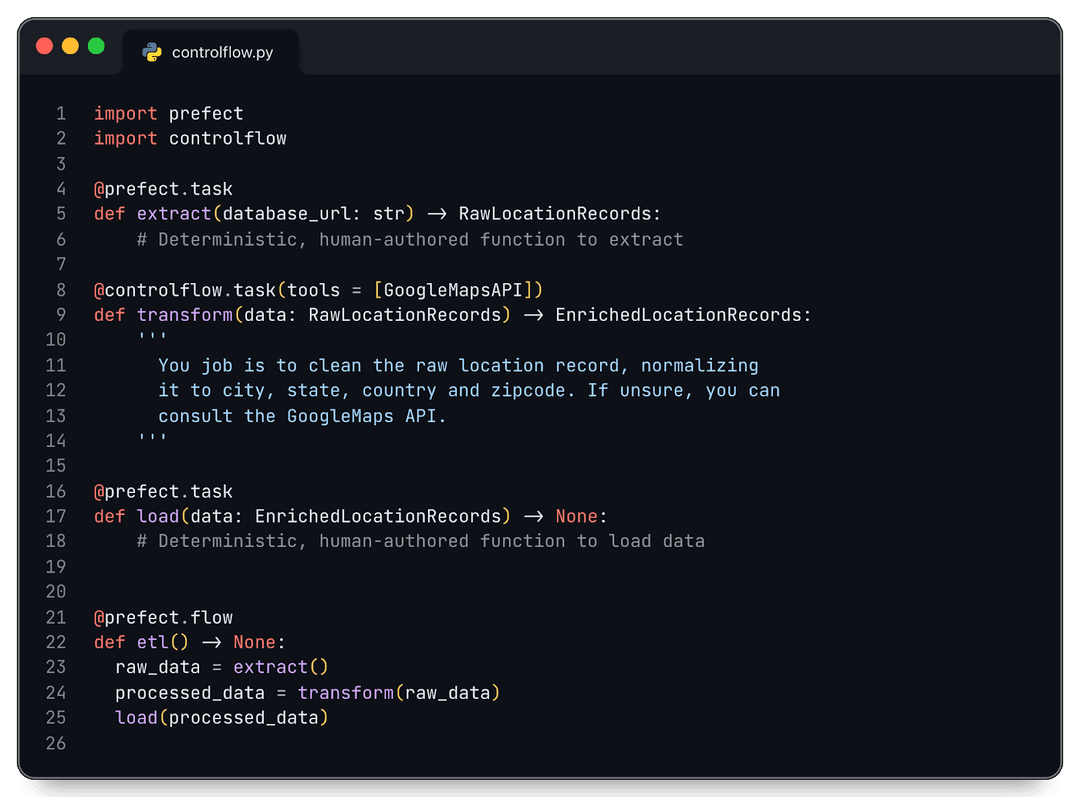
Task: Click the load(processed_data) call on line 25
Action: point(220,717)
